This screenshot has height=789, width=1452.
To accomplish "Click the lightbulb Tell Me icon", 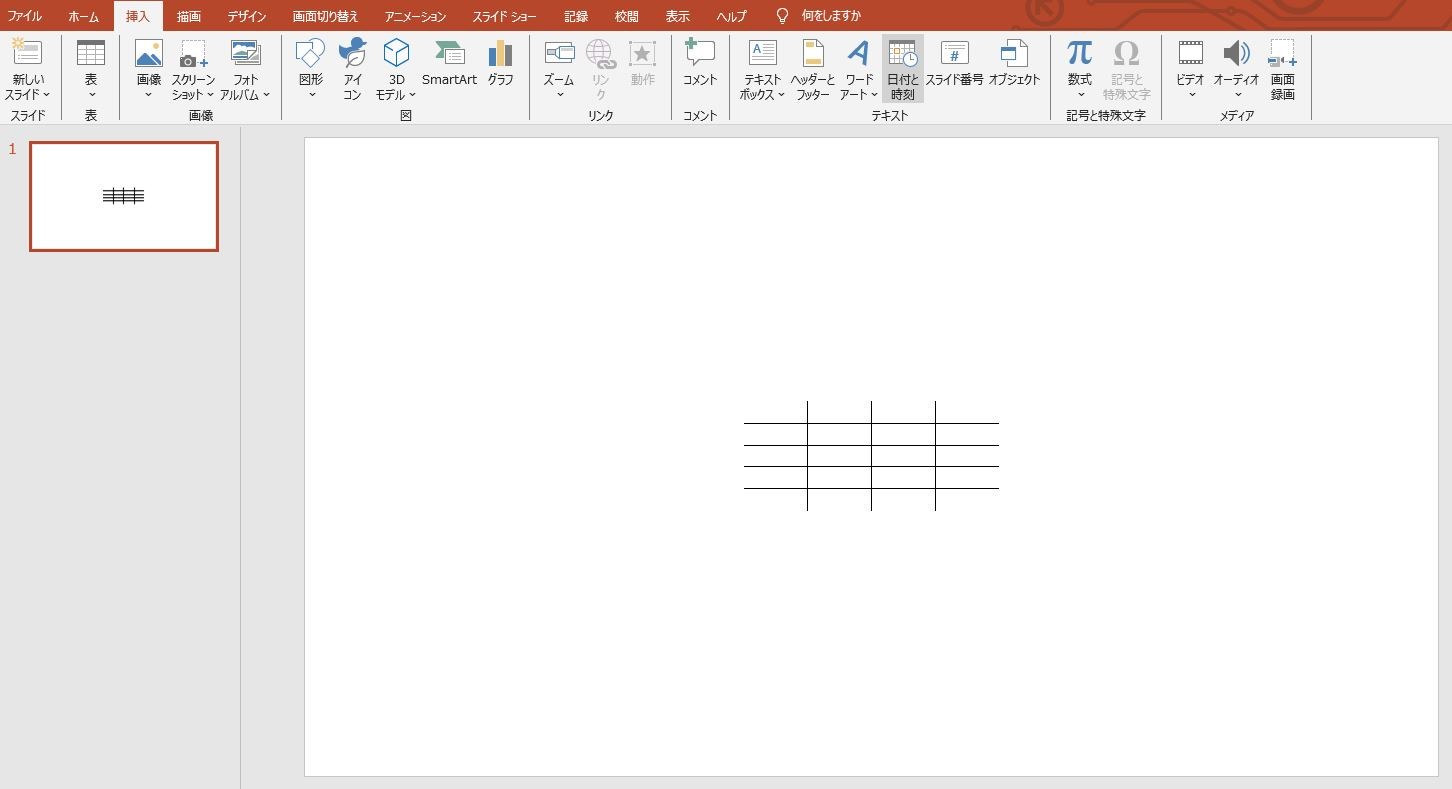I will tap(783, 16).
